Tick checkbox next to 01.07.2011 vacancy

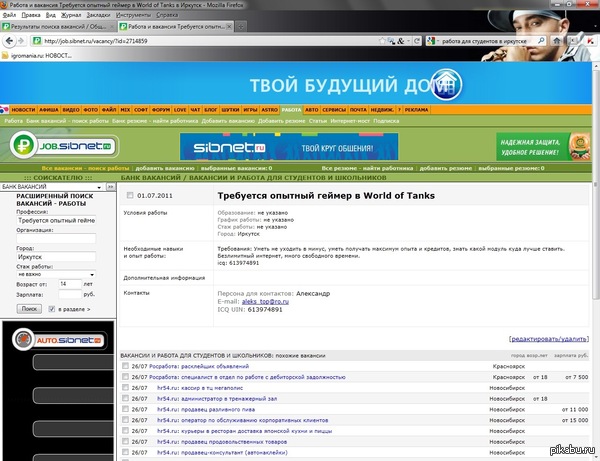[130, 195]
